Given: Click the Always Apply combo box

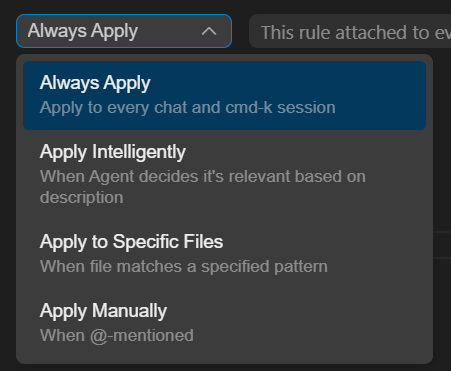Looking at the screenshot, I should click(x=124, y=31).
